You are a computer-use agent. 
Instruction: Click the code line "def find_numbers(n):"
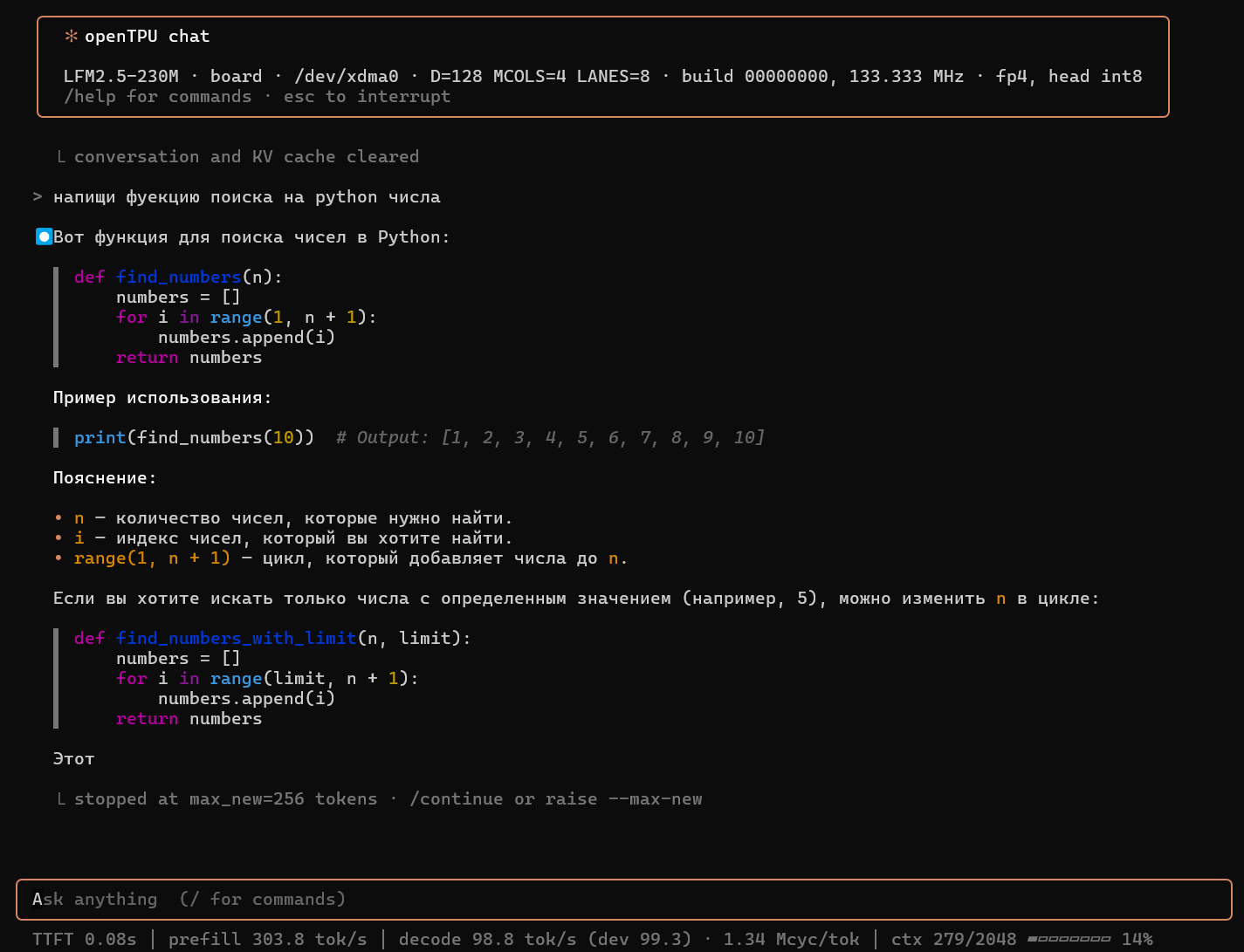tap(179, 277)
